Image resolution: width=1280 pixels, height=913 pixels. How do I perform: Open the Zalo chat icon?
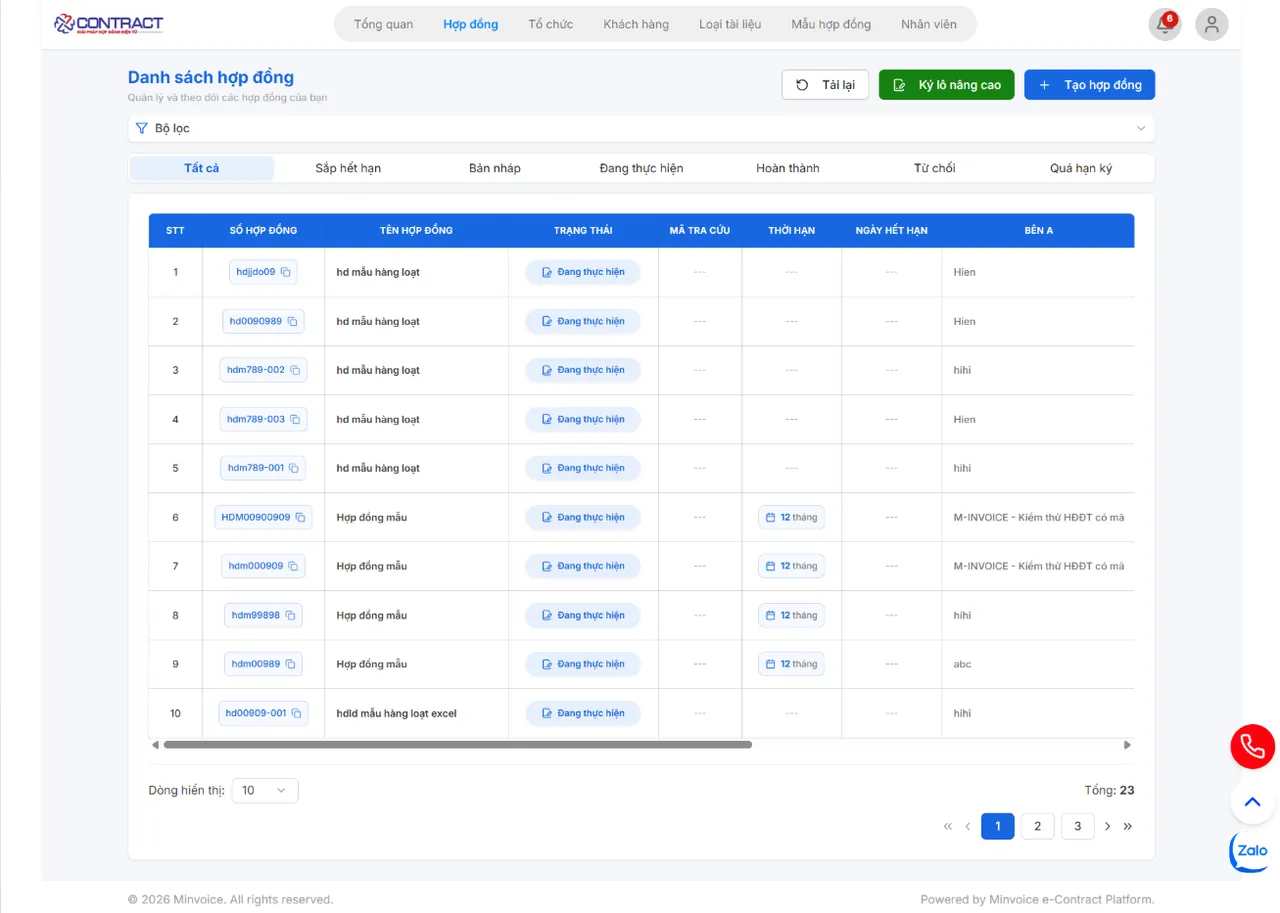tap(1251, 851)
